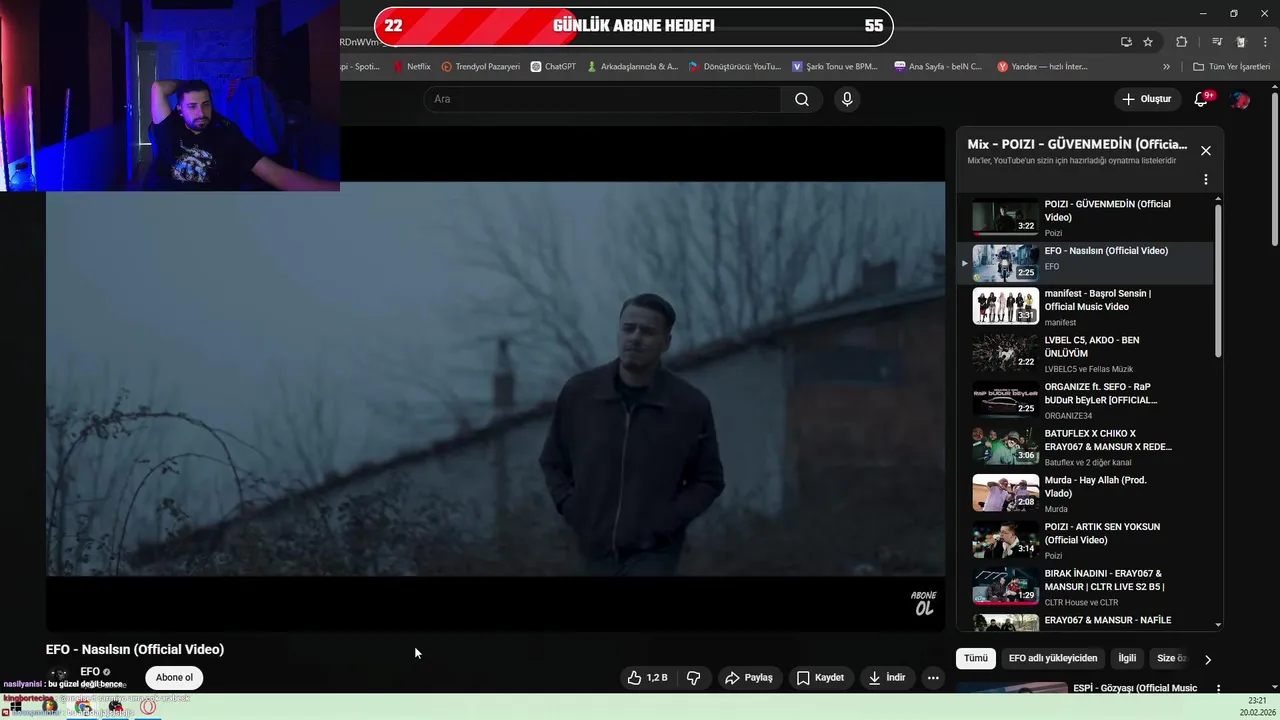
Task: Open Chrome extensions puzzle icon
Action: coord(1182,42)
